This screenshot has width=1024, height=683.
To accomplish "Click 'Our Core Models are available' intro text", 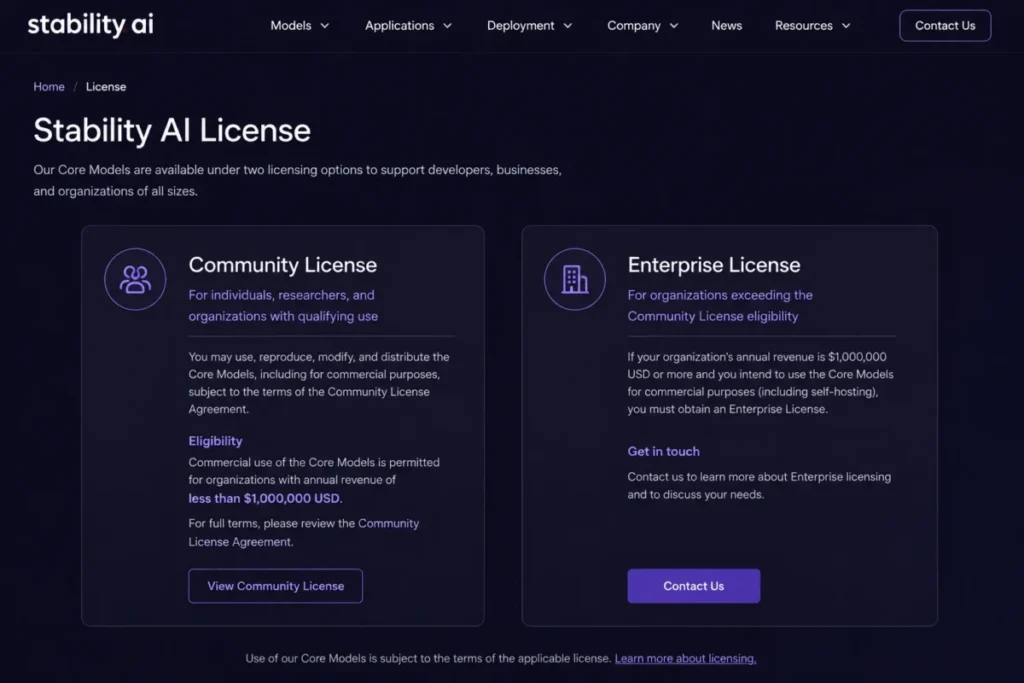I will (297, 180).
